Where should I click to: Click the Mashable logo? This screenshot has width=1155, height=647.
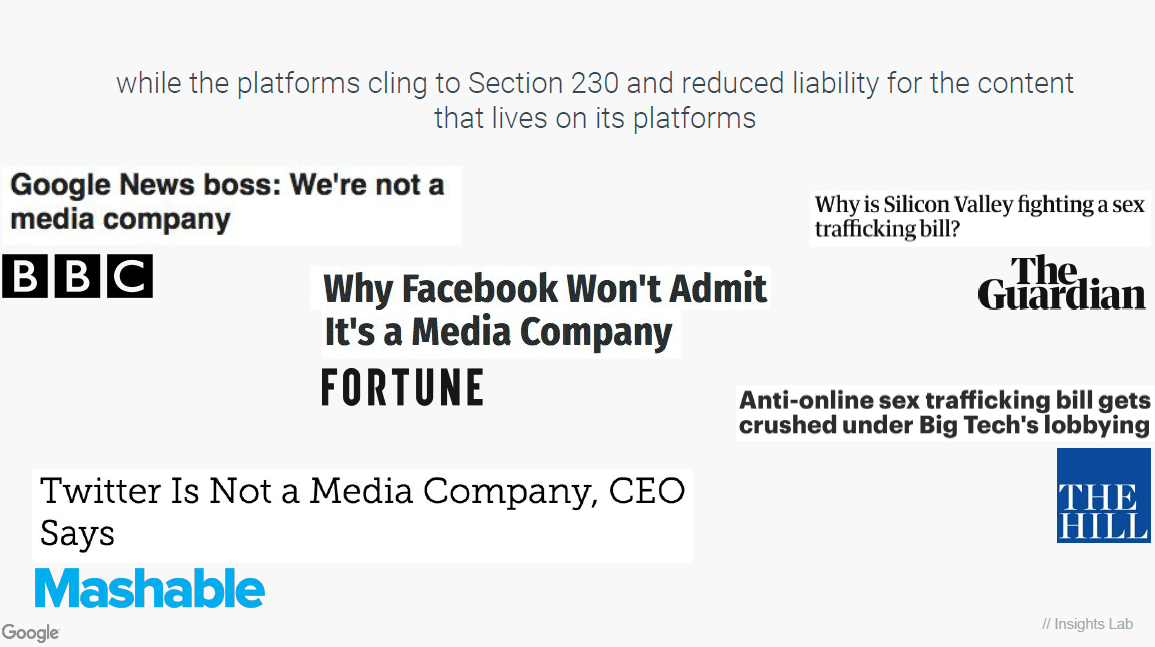pyautogui.click(x=150, y=588)
